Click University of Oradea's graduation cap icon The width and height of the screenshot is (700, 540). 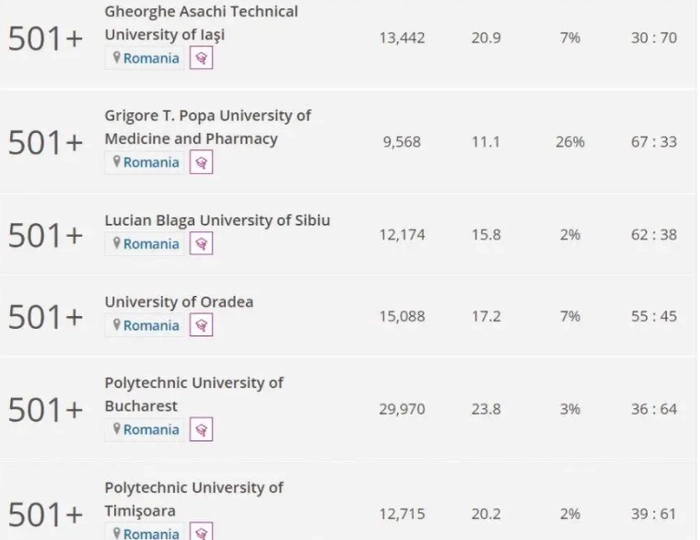click(x=201, y=325)
